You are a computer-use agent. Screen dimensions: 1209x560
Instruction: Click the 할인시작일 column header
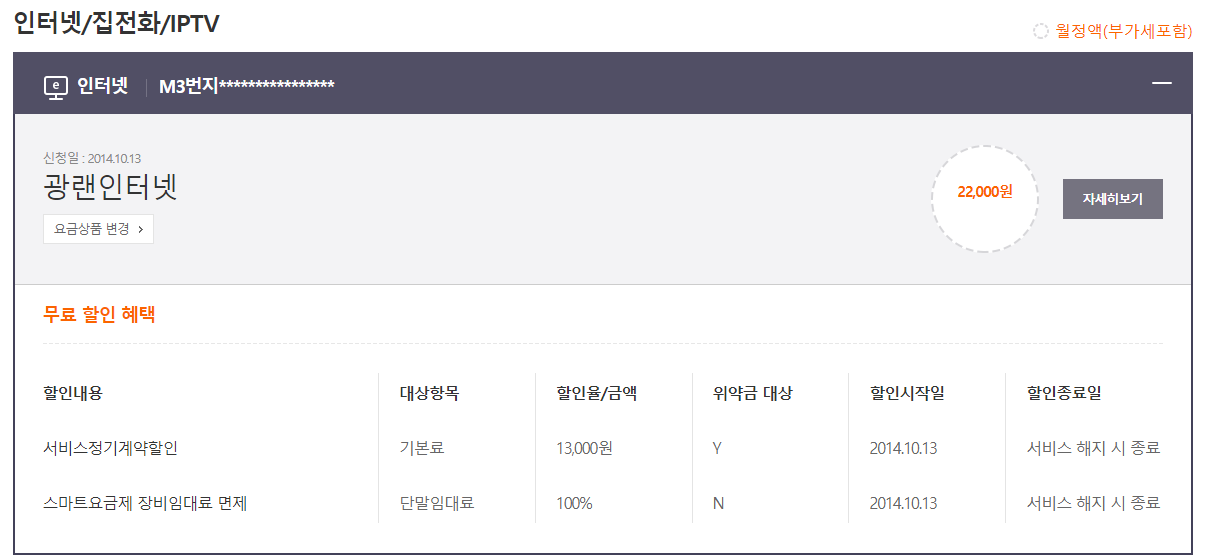[907, 393]
